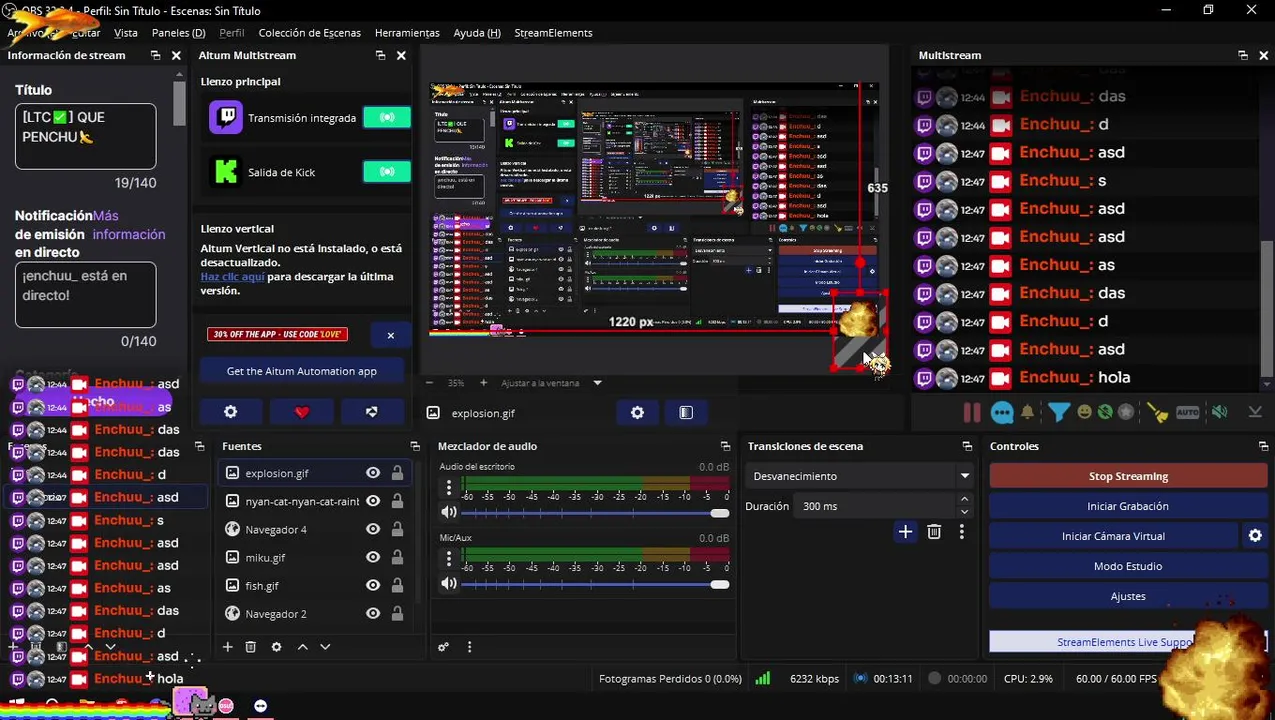Viewport: 1275px width, 720px height.
Task: Adjust the Mic/Aux volume slider
Action: tap(594, 584)
